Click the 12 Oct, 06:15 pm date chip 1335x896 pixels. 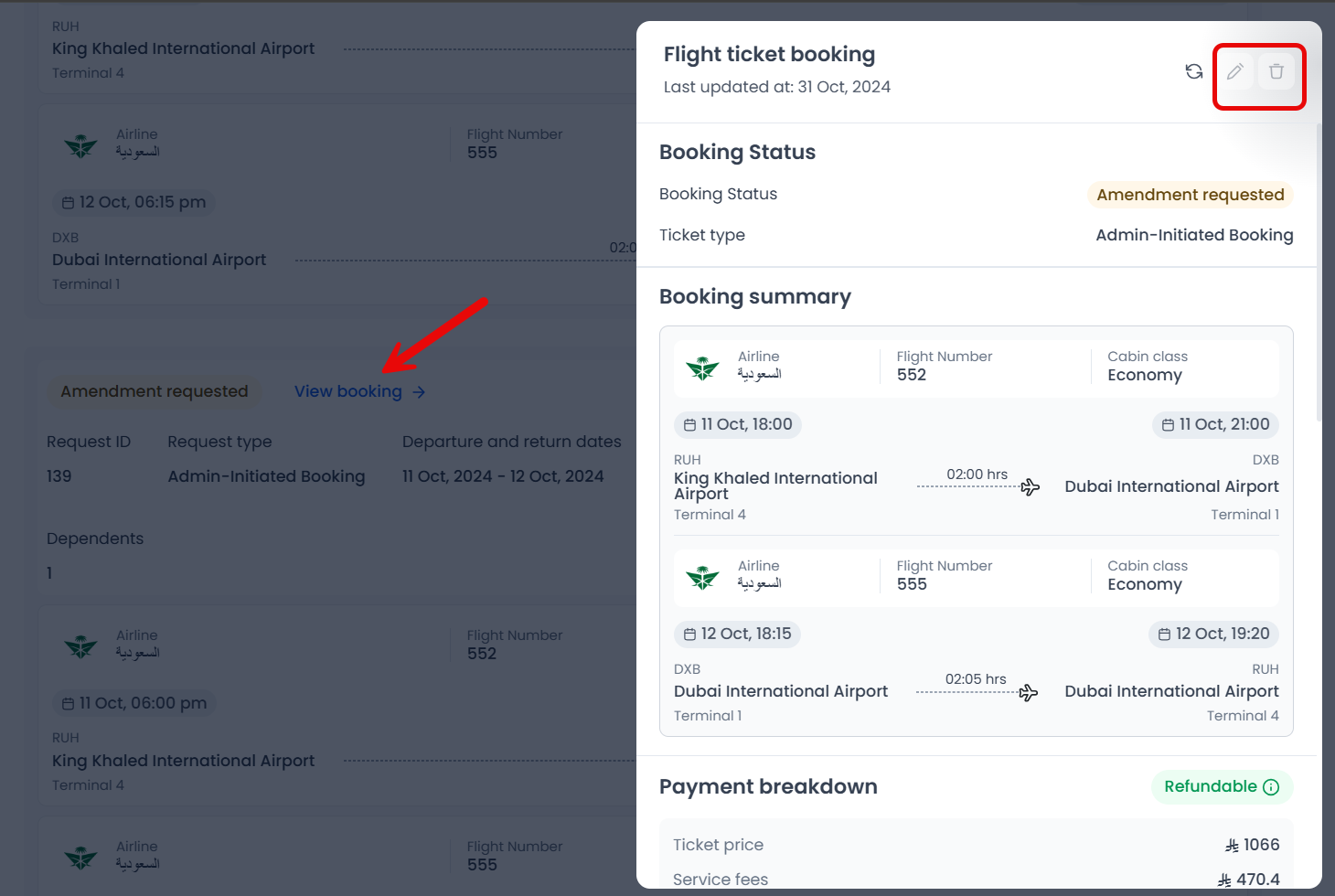click(x=133, y=202)
